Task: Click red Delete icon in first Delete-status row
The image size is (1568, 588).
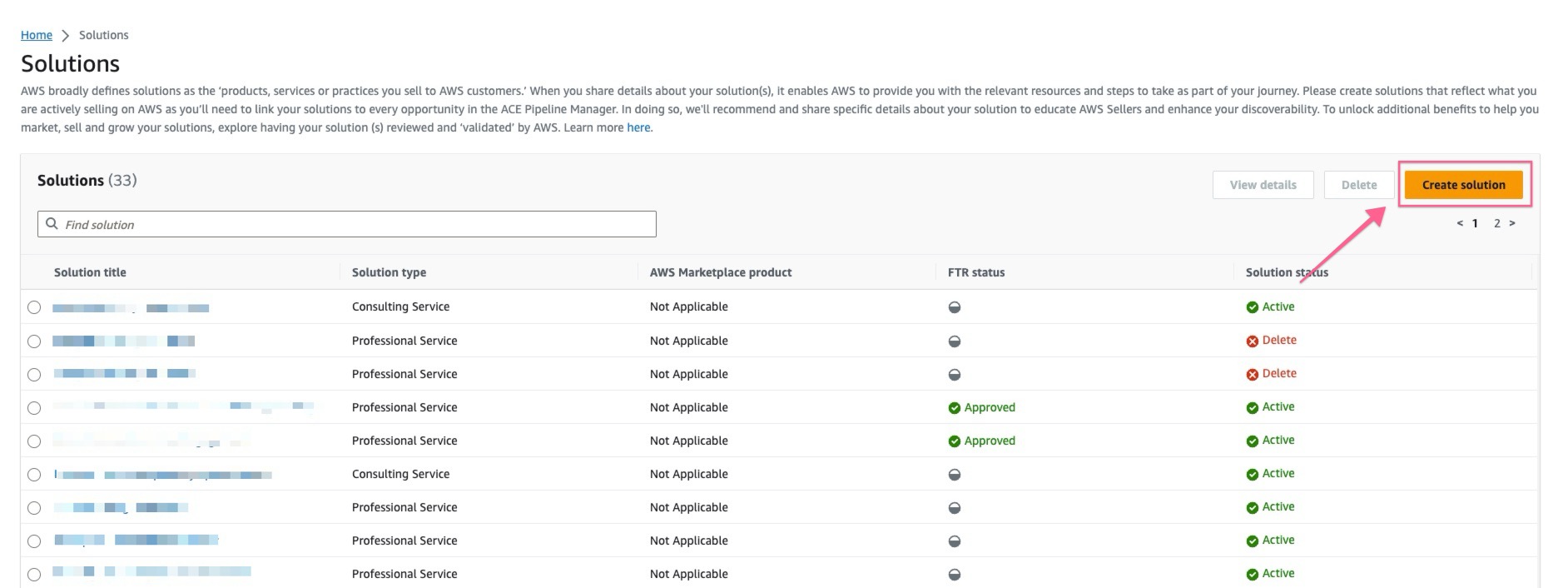Action: pyautogui.click(x=1252, y=341)
